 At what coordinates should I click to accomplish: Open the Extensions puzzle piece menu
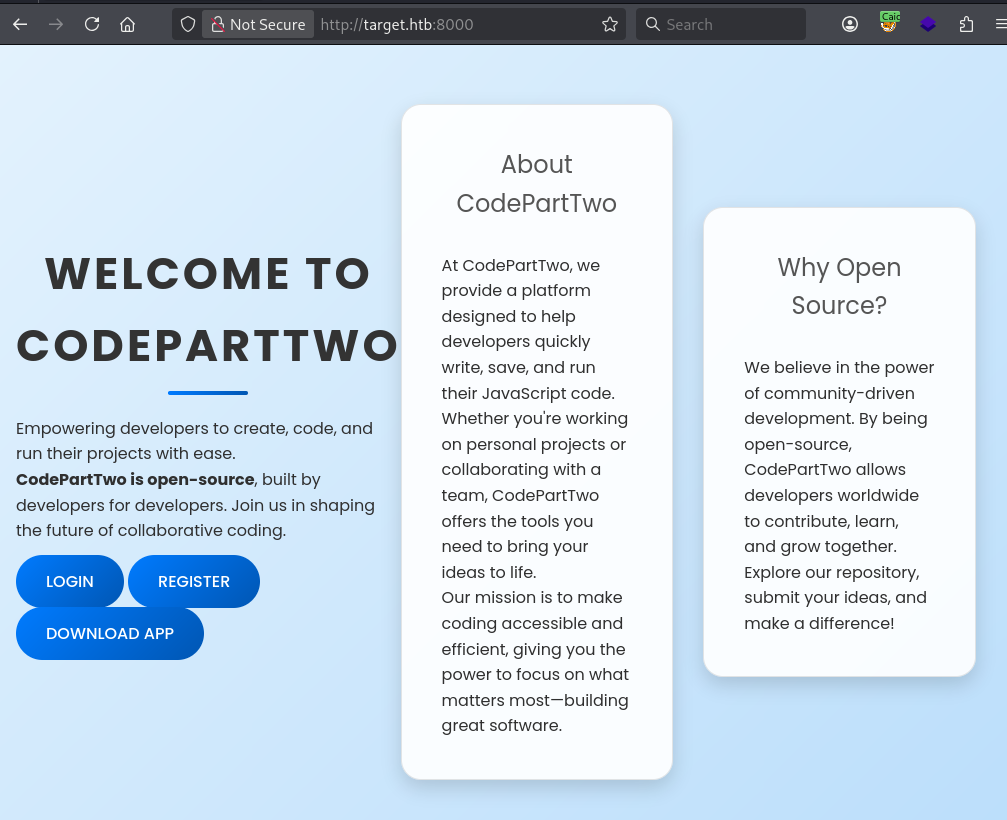tap(966, 24)
